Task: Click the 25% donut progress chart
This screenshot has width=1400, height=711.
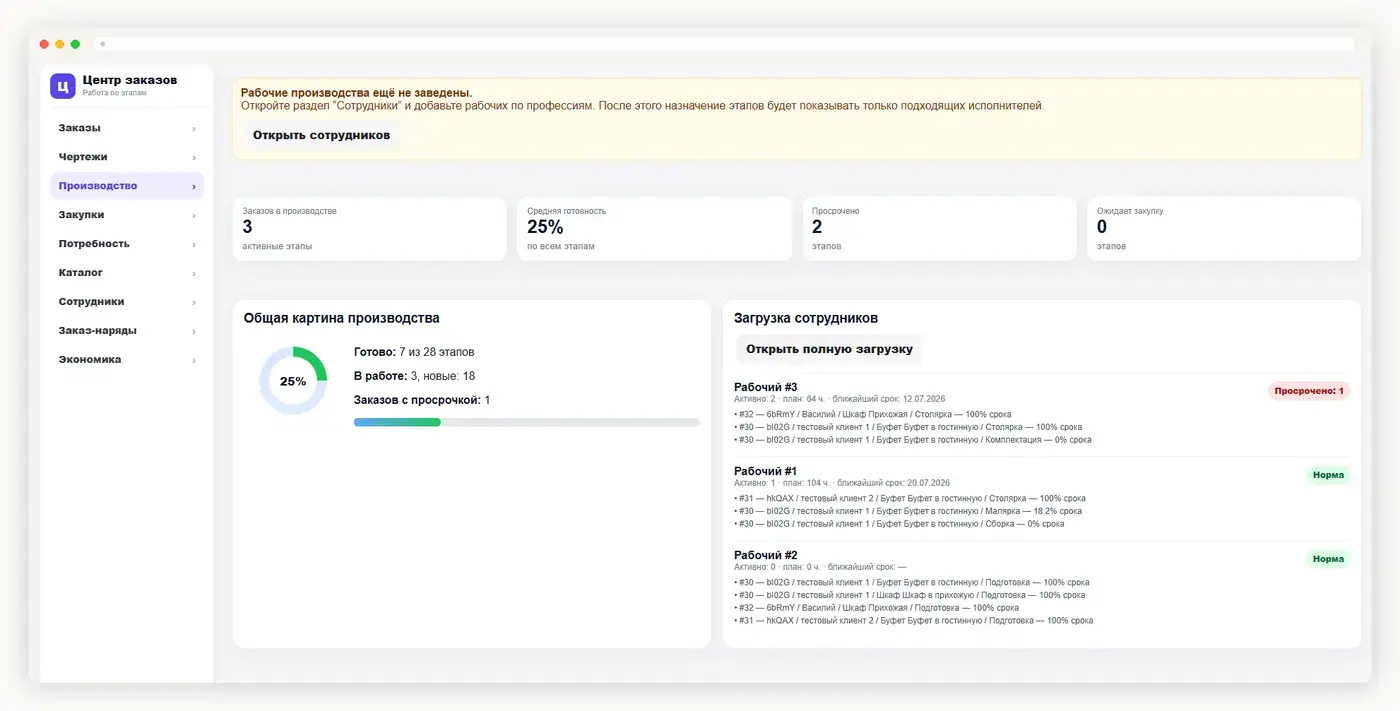Action: click(x=293, y=381)
